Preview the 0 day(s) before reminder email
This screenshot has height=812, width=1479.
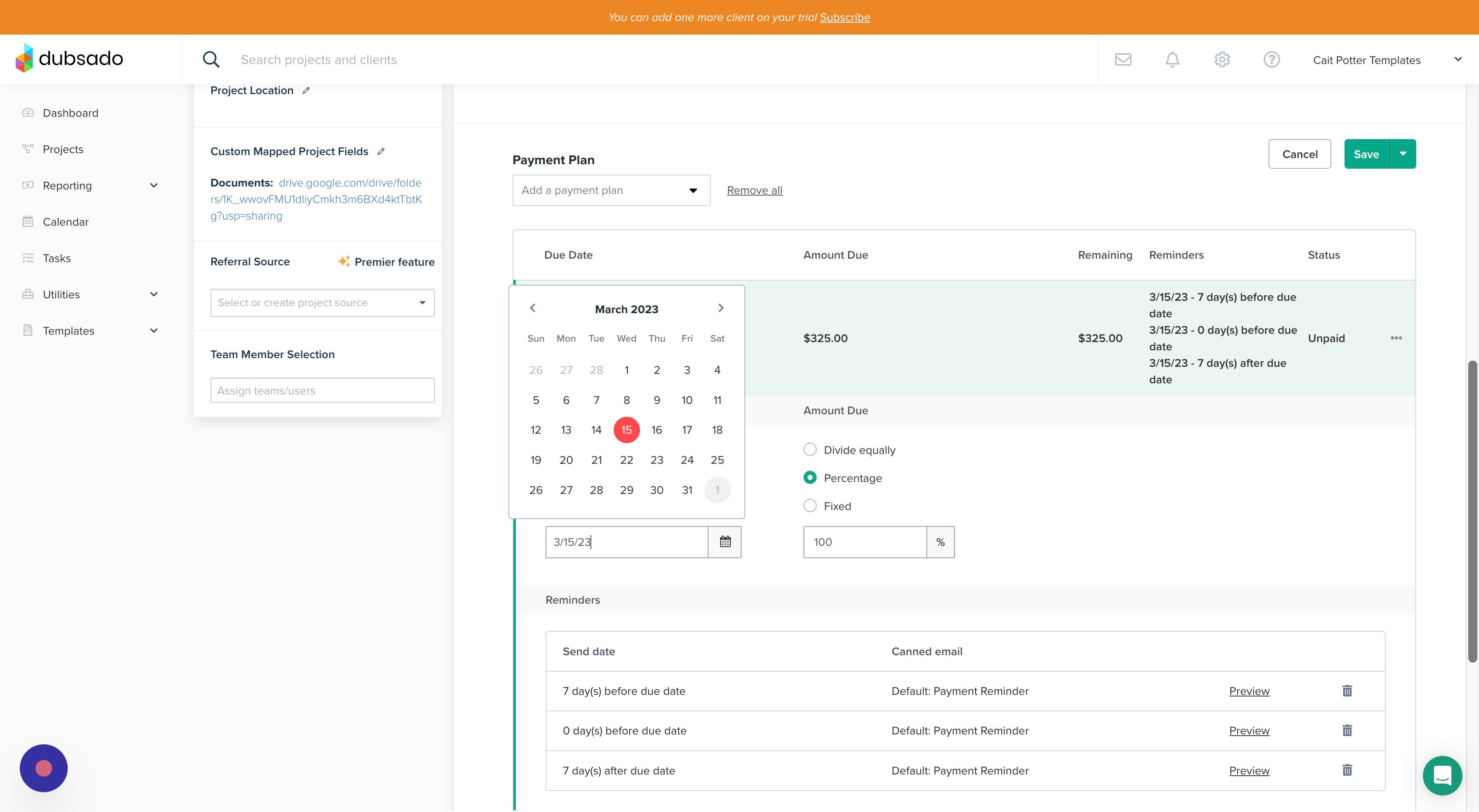point(1249,730)
